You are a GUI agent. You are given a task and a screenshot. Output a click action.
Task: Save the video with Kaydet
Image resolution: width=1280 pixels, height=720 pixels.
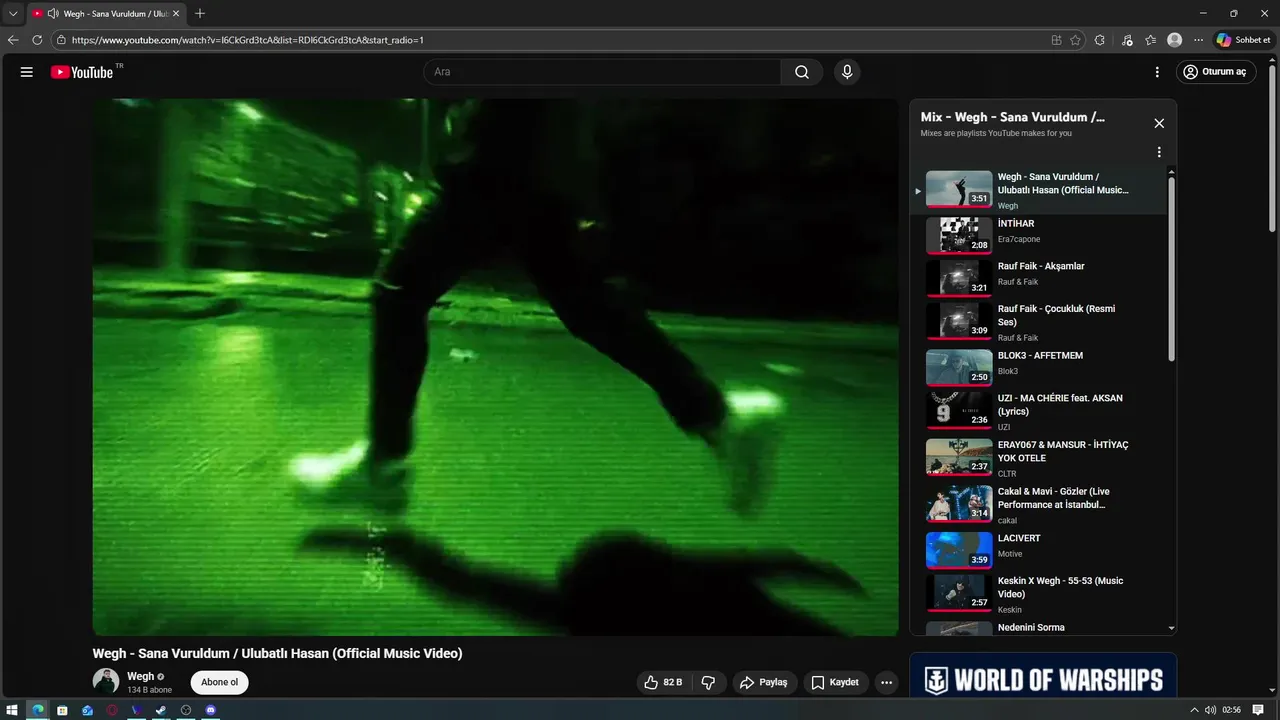tap(835, 682)
